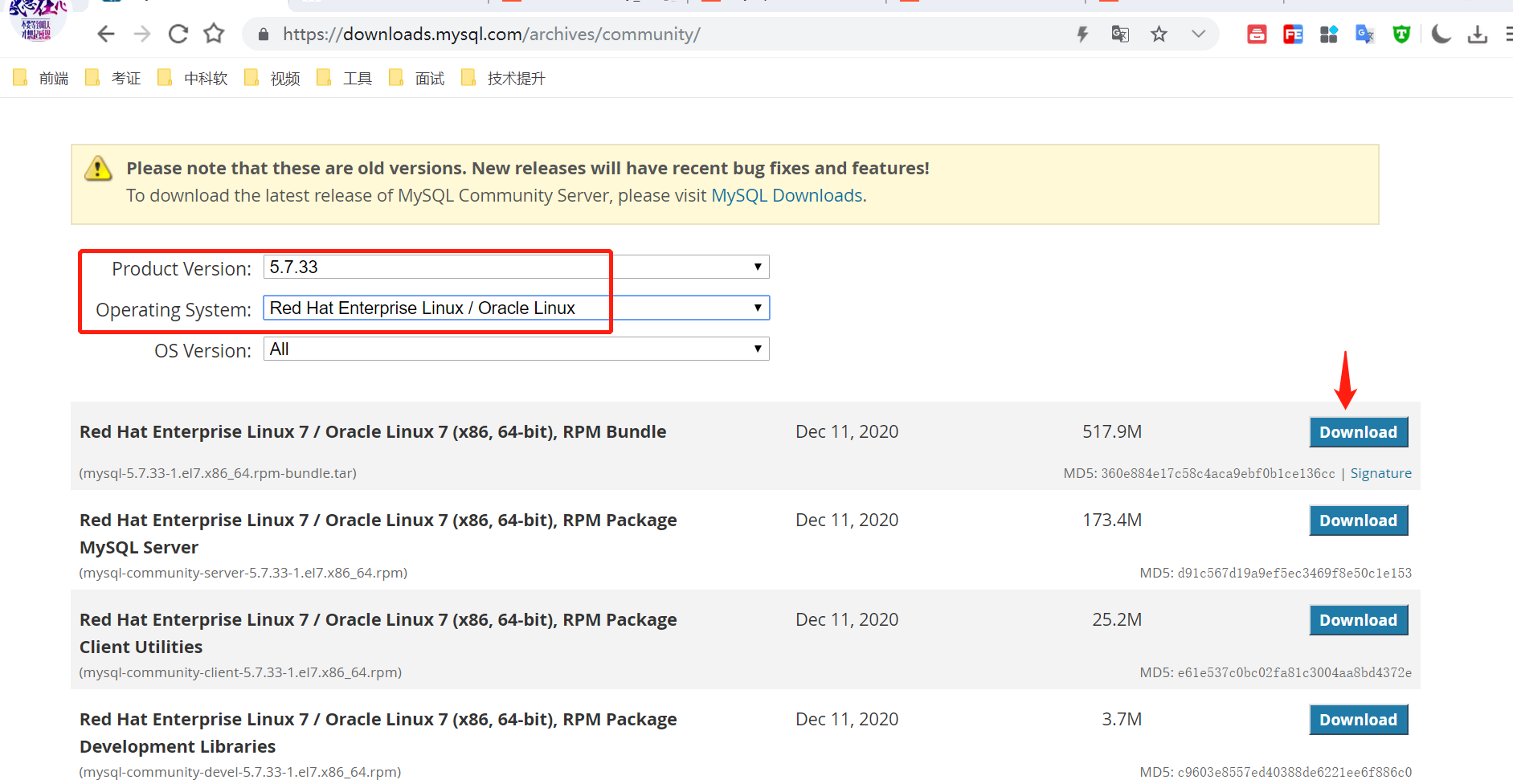Download the Client Utilities RPM package
Viewport: 1513px width, 784px height.
(1358, 620)
